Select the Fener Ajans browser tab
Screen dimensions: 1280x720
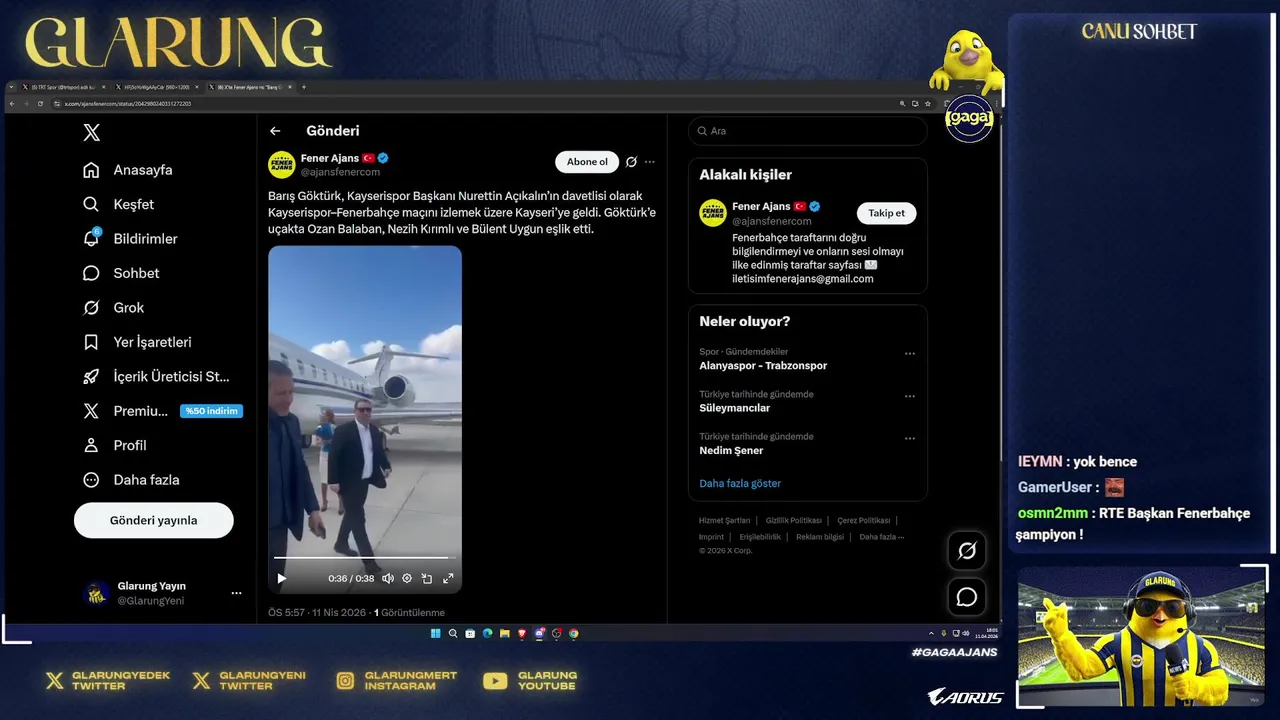(x=249, y=87)
